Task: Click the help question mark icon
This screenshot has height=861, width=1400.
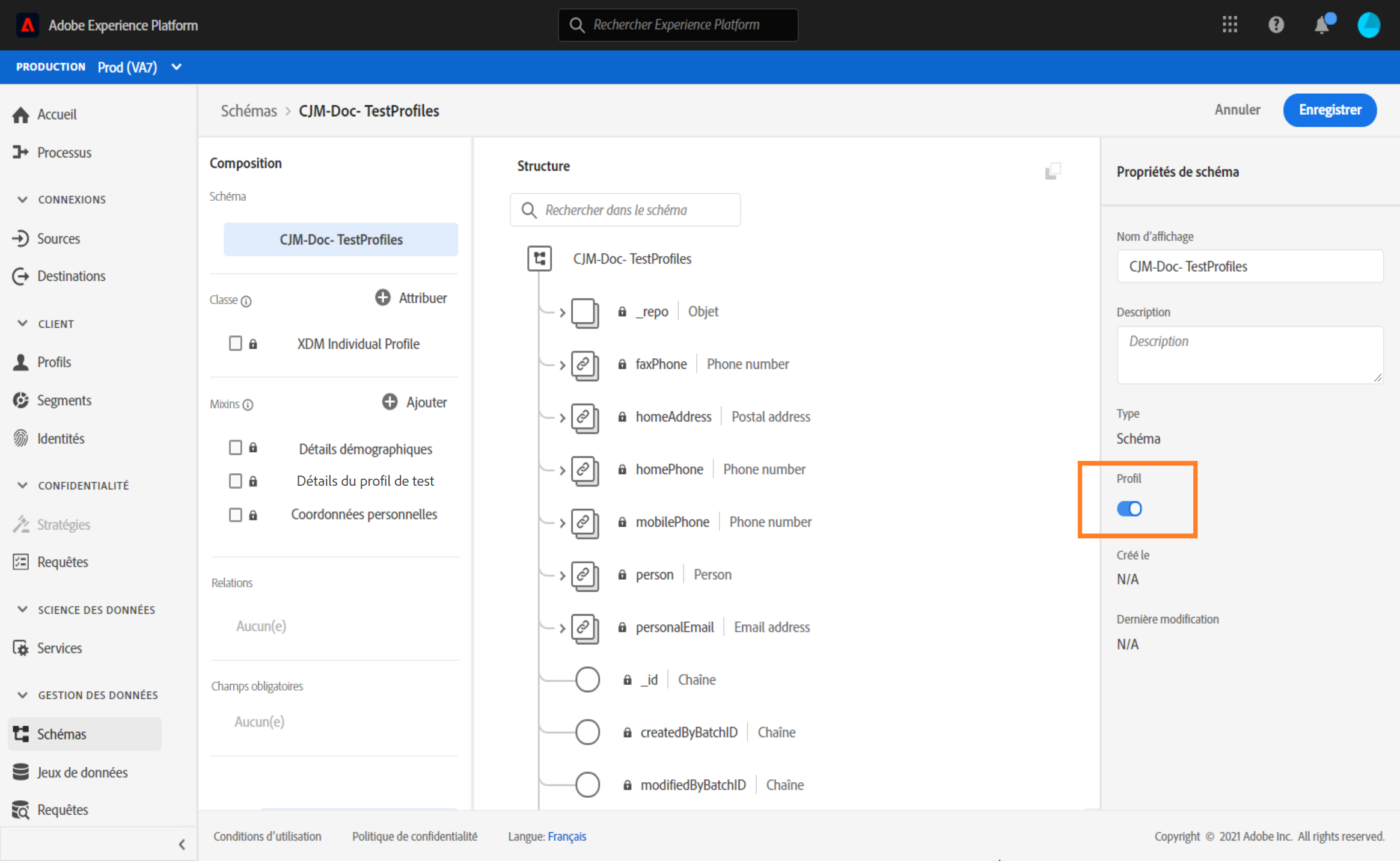Action: 1276,25
